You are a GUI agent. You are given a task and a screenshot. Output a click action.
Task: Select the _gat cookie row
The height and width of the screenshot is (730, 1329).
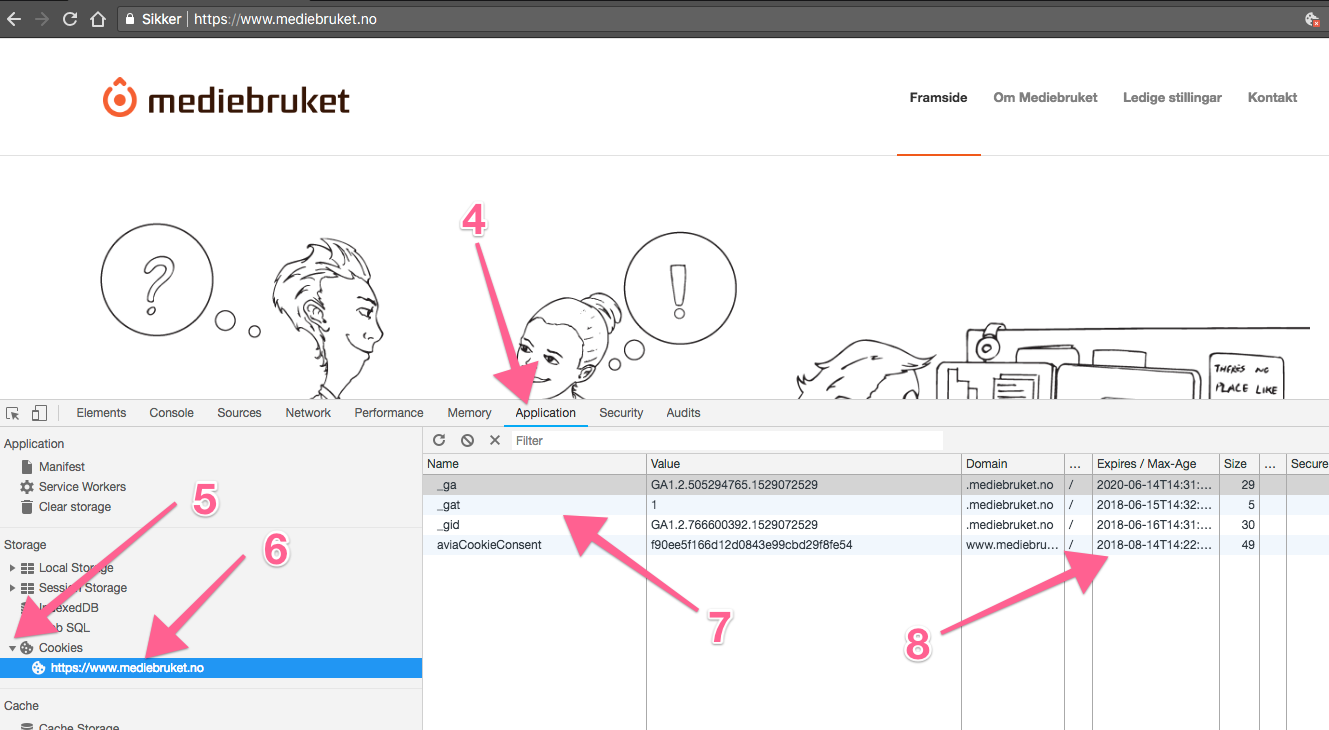tap(876, 505)
